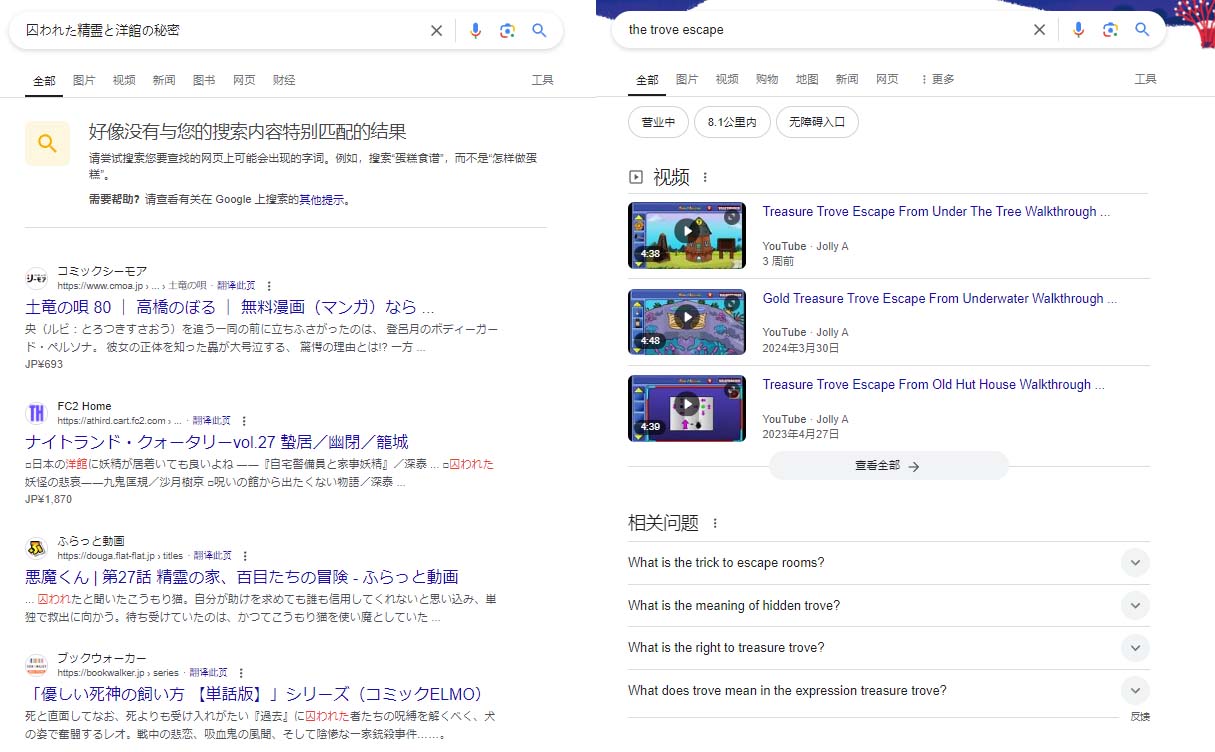Image resolution: width=1215 pixels, height=752 pixels.
Task: Play the Treasure Trove Escape Under The Tree video
Action: pyautogui.click(x=686, y=235)
